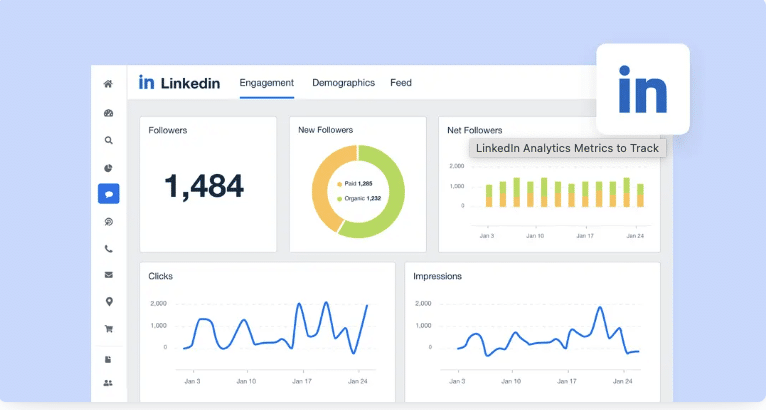The height and width of the screenshot is (410, 766).
Task: Click the small LinkedIn logo in header
Action: pos(147,82)
